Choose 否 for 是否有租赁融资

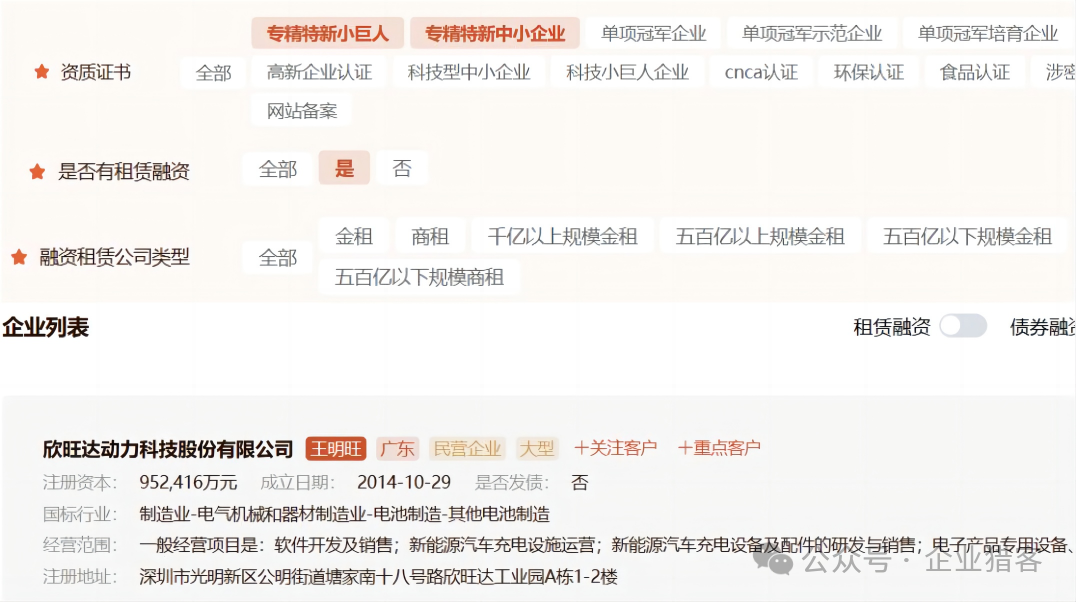click(x=402, y=168)
